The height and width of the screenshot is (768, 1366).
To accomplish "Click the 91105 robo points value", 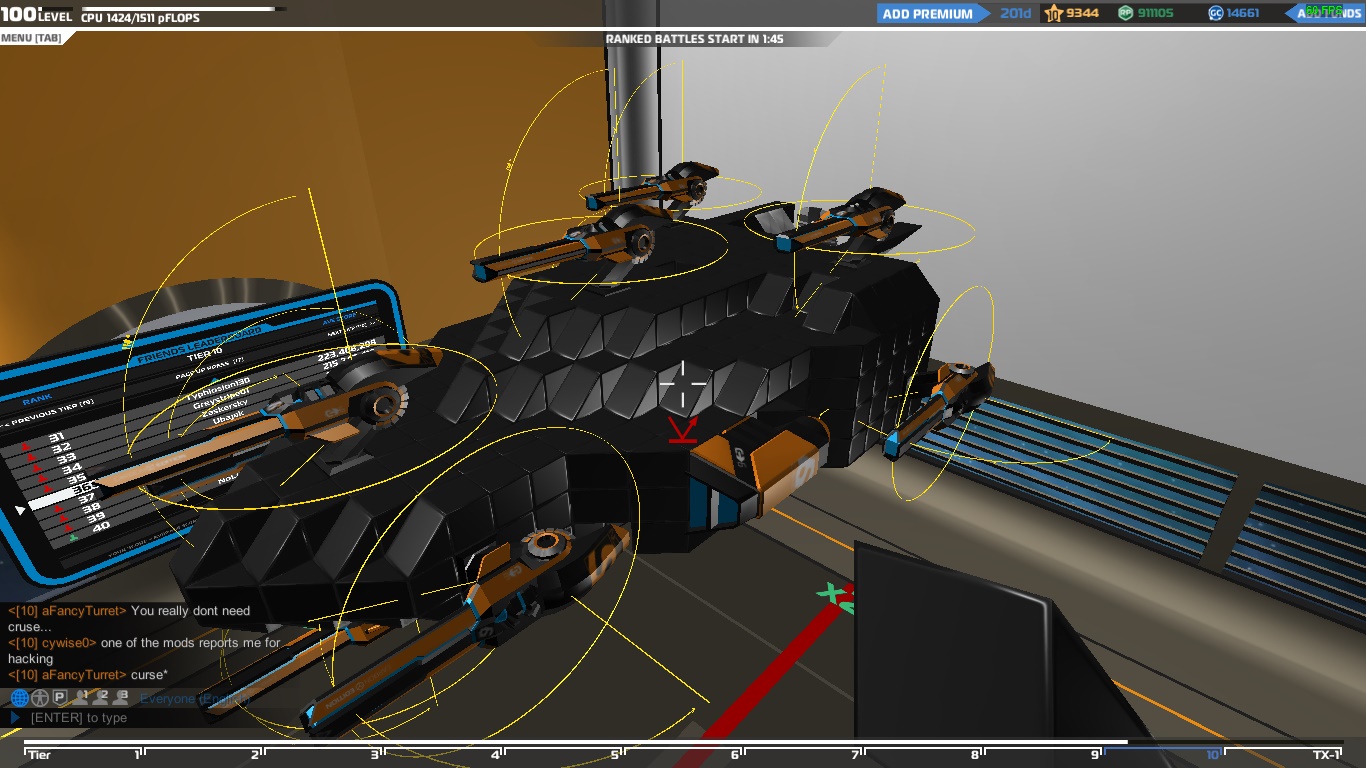I will pos(1156,13).
